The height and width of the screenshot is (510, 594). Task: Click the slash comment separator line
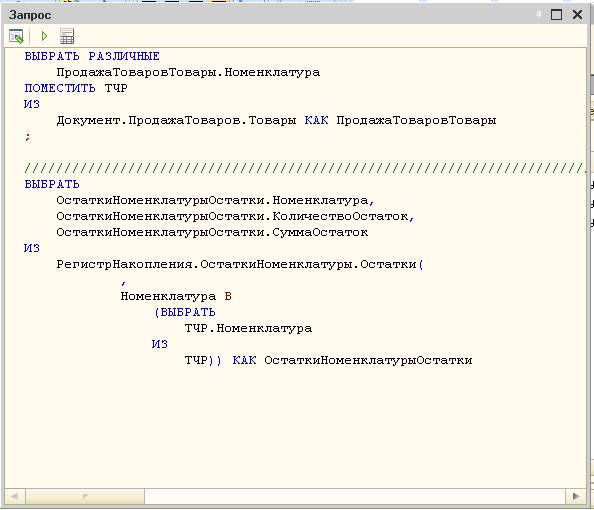click(305, 168)
